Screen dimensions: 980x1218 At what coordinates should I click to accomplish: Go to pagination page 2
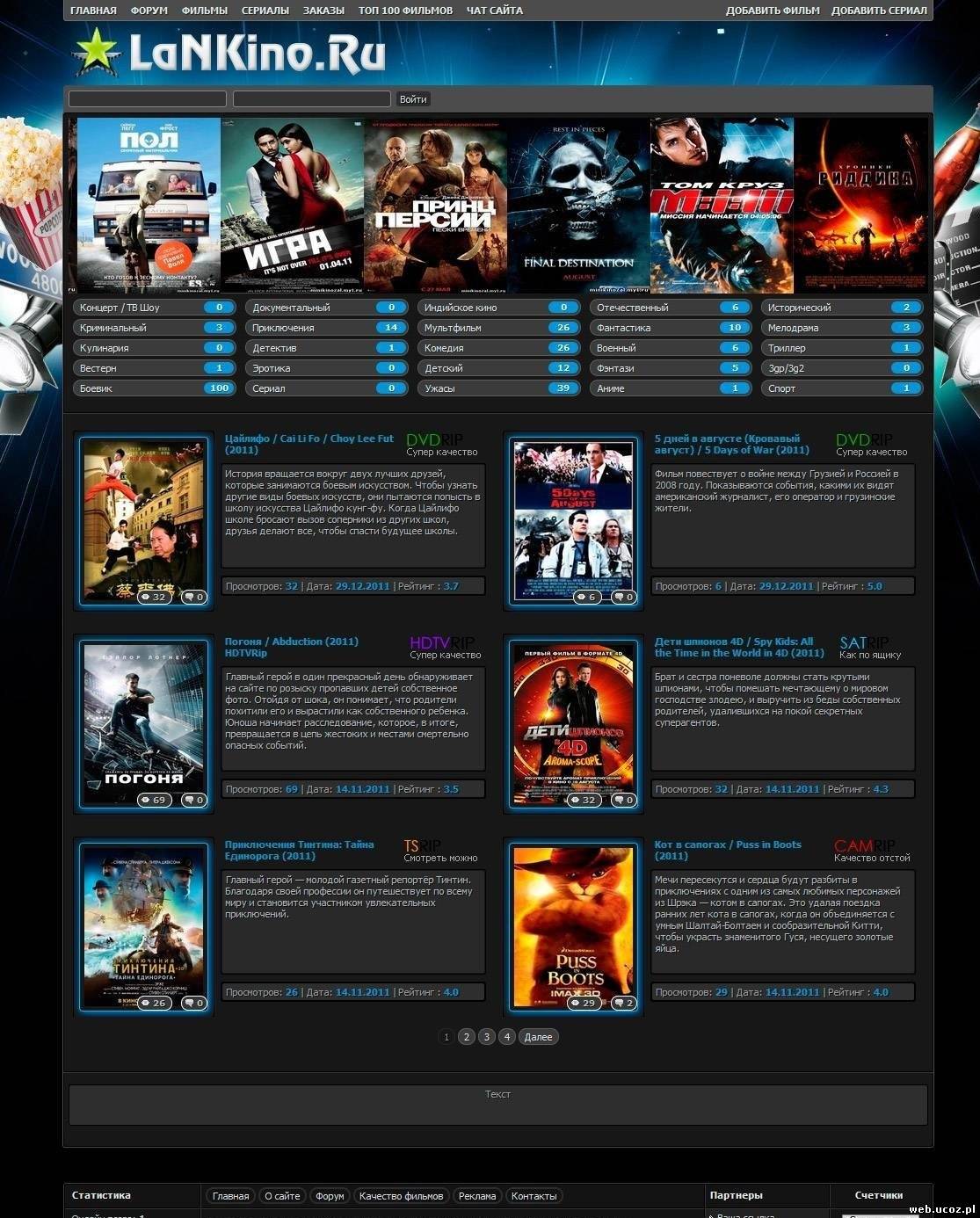(x=467, y=1037)
